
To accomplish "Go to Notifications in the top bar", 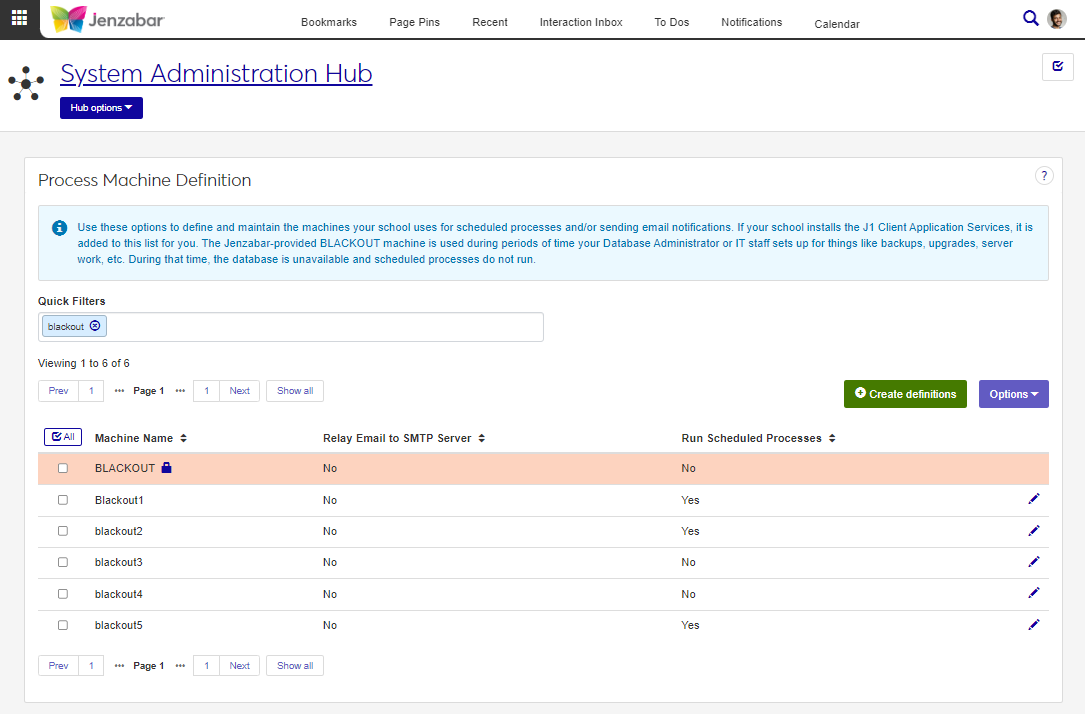I will coord(751,22).
